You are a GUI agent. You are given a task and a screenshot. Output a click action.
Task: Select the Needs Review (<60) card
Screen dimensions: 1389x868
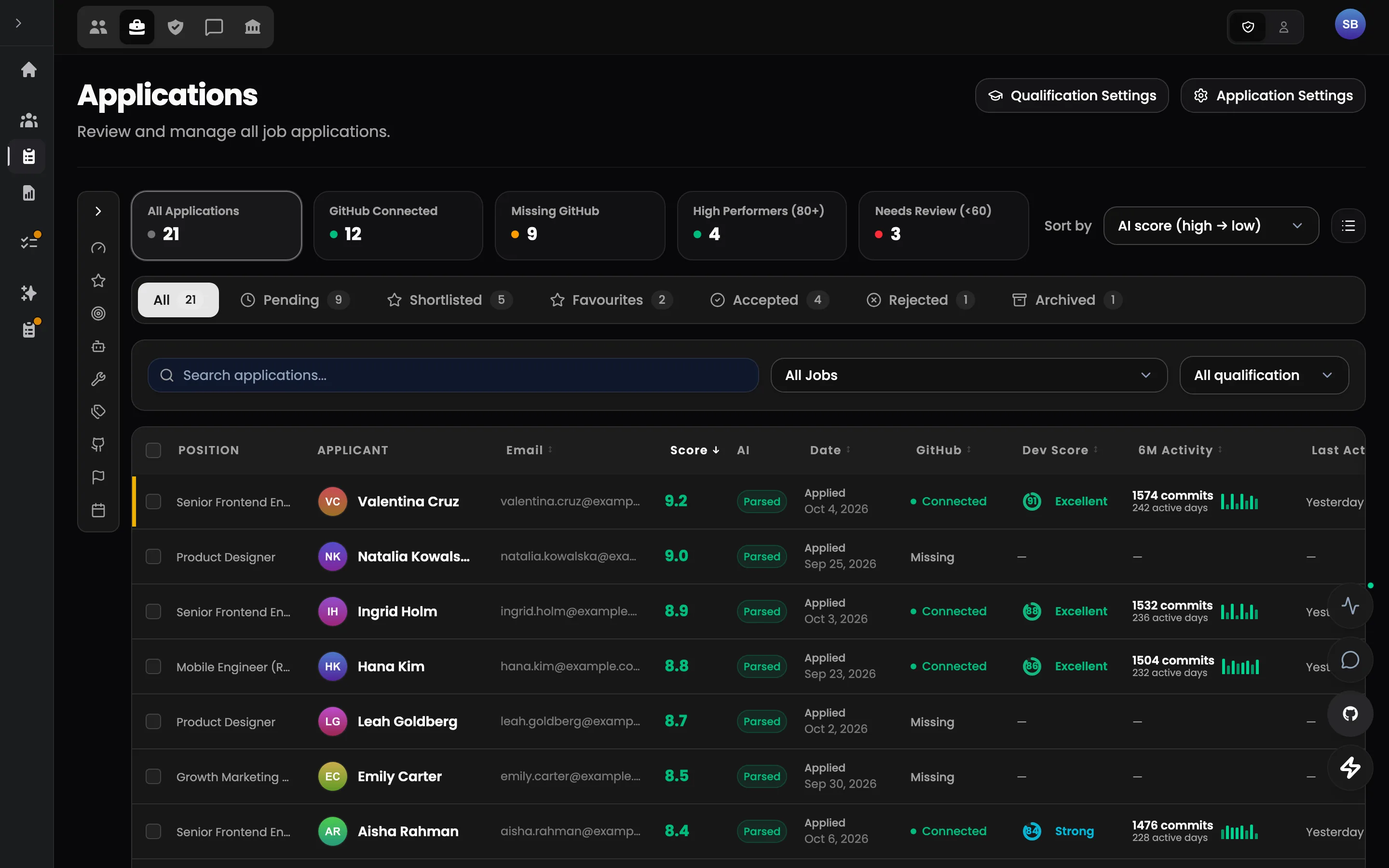(943, 226)
